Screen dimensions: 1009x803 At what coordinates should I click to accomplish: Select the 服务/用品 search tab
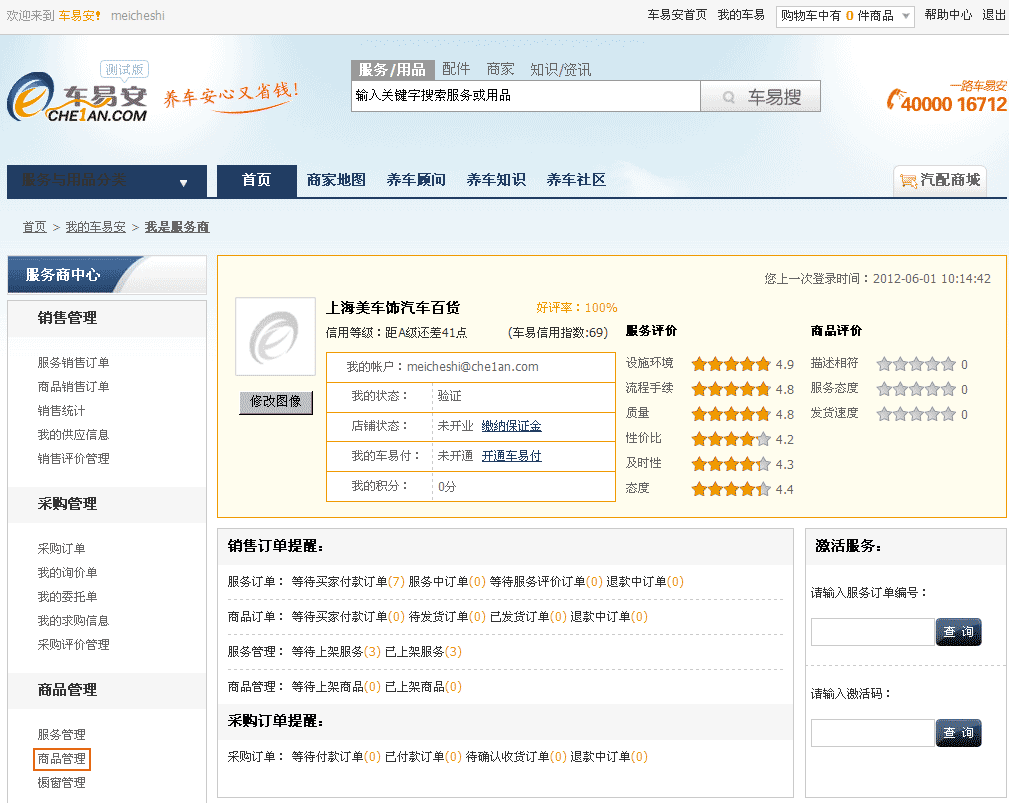[393, 69]
